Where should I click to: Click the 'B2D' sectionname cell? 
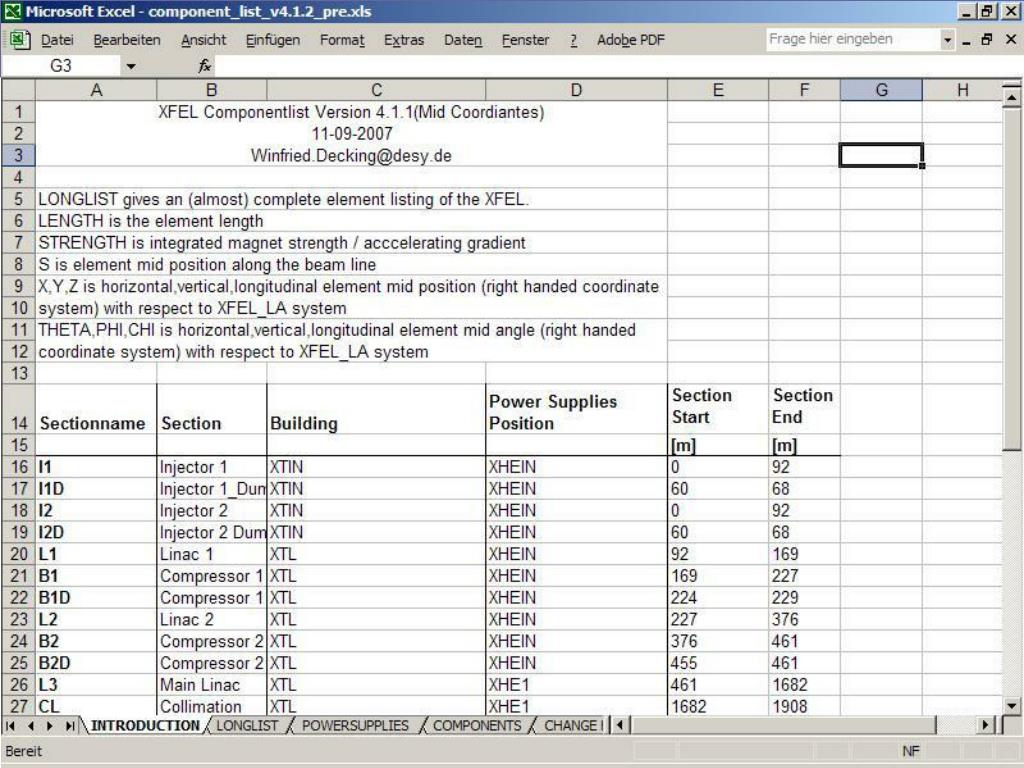96,663
